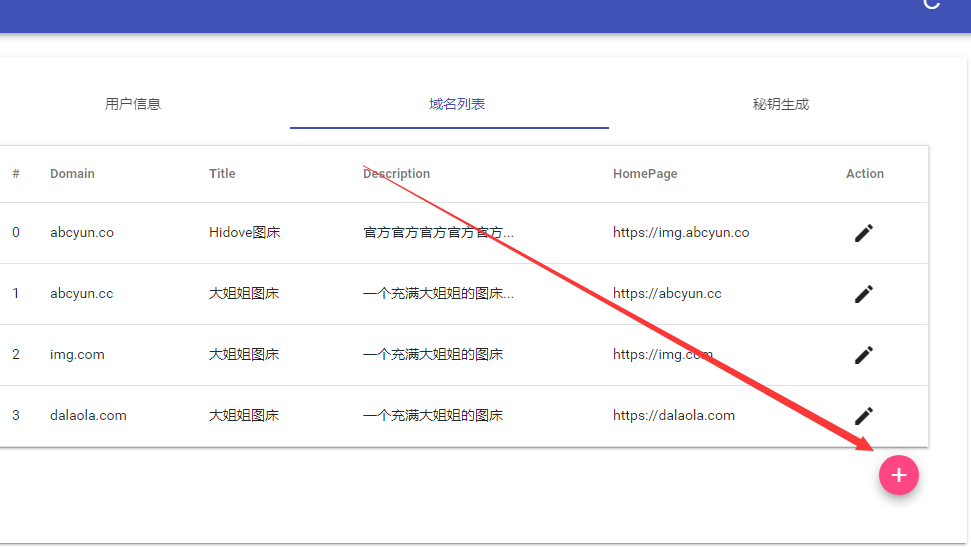
Task: Edit the img.com domain row
Action: [x=864, y=354]
